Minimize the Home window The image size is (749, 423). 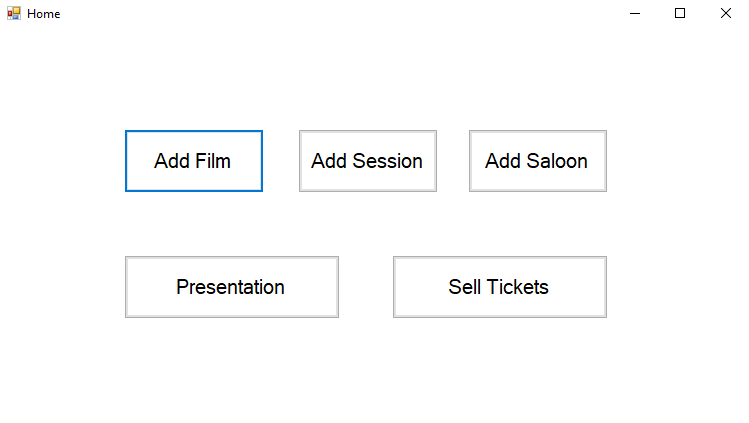tap(634, 13)
